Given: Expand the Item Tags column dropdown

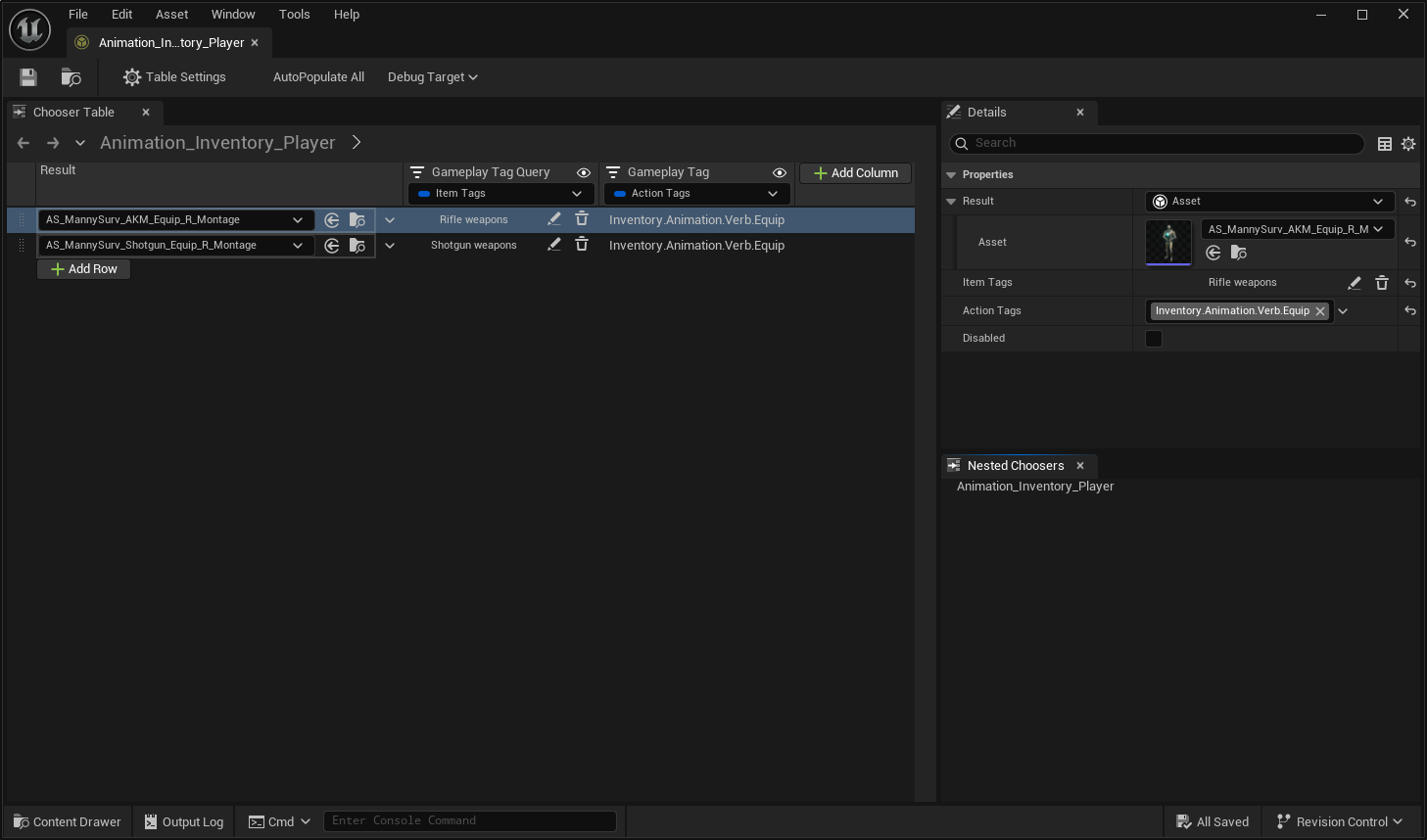Looking at the screenshot, I should [577, 193].
